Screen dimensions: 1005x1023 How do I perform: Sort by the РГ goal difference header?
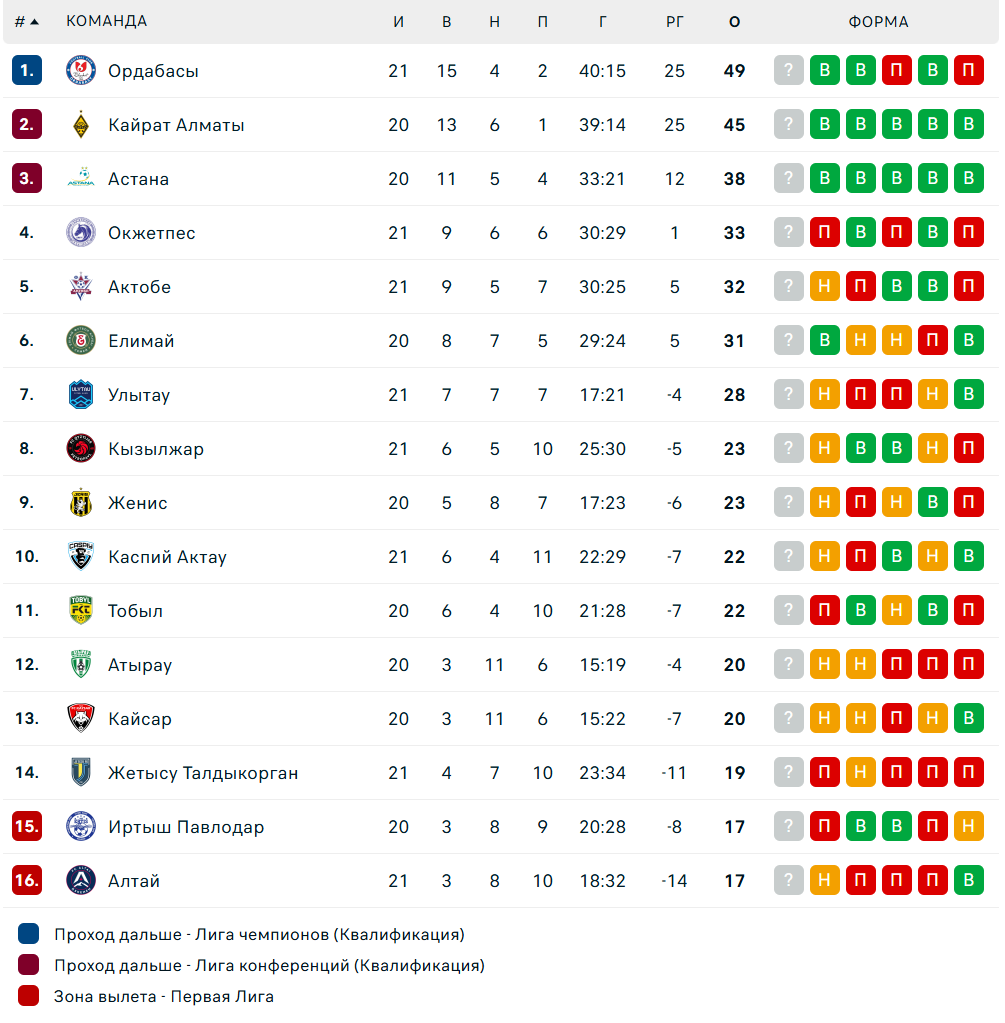coord(674,22)
